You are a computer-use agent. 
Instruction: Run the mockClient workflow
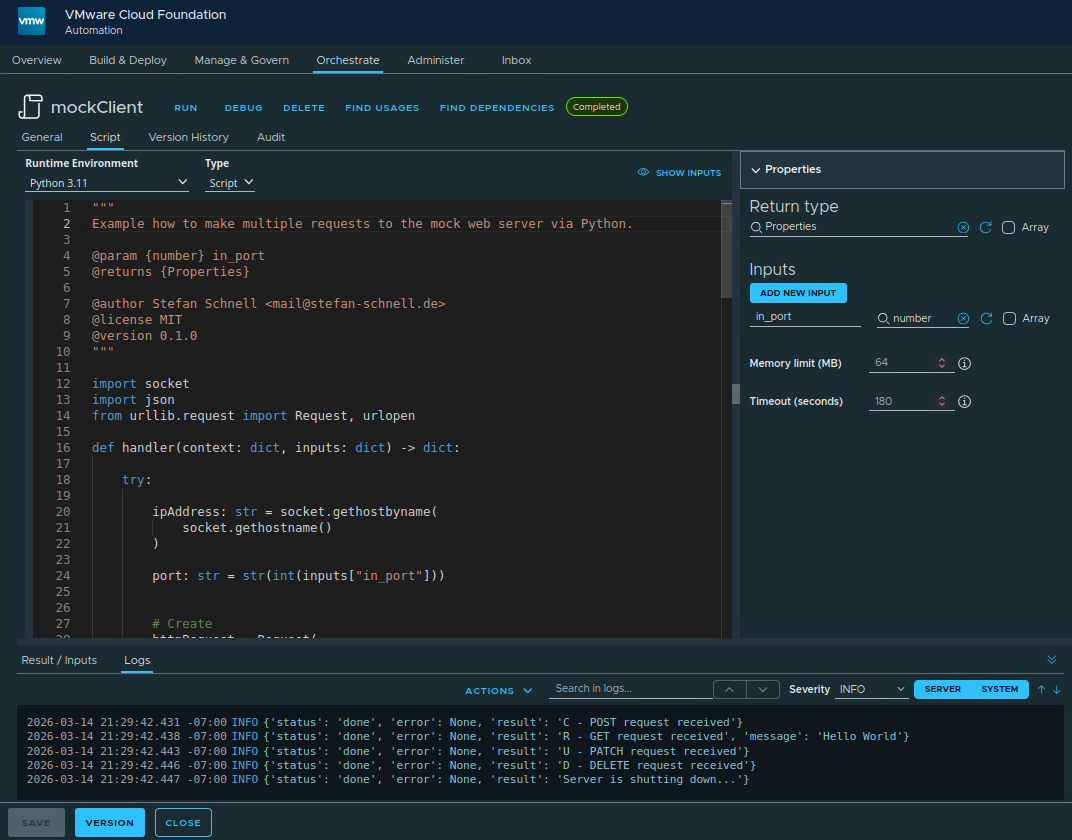[186, 107]
